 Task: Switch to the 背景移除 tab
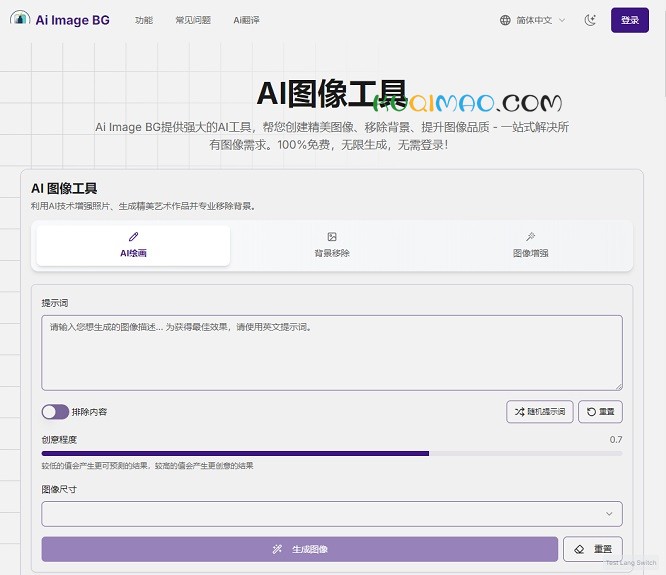pos(332,245)
